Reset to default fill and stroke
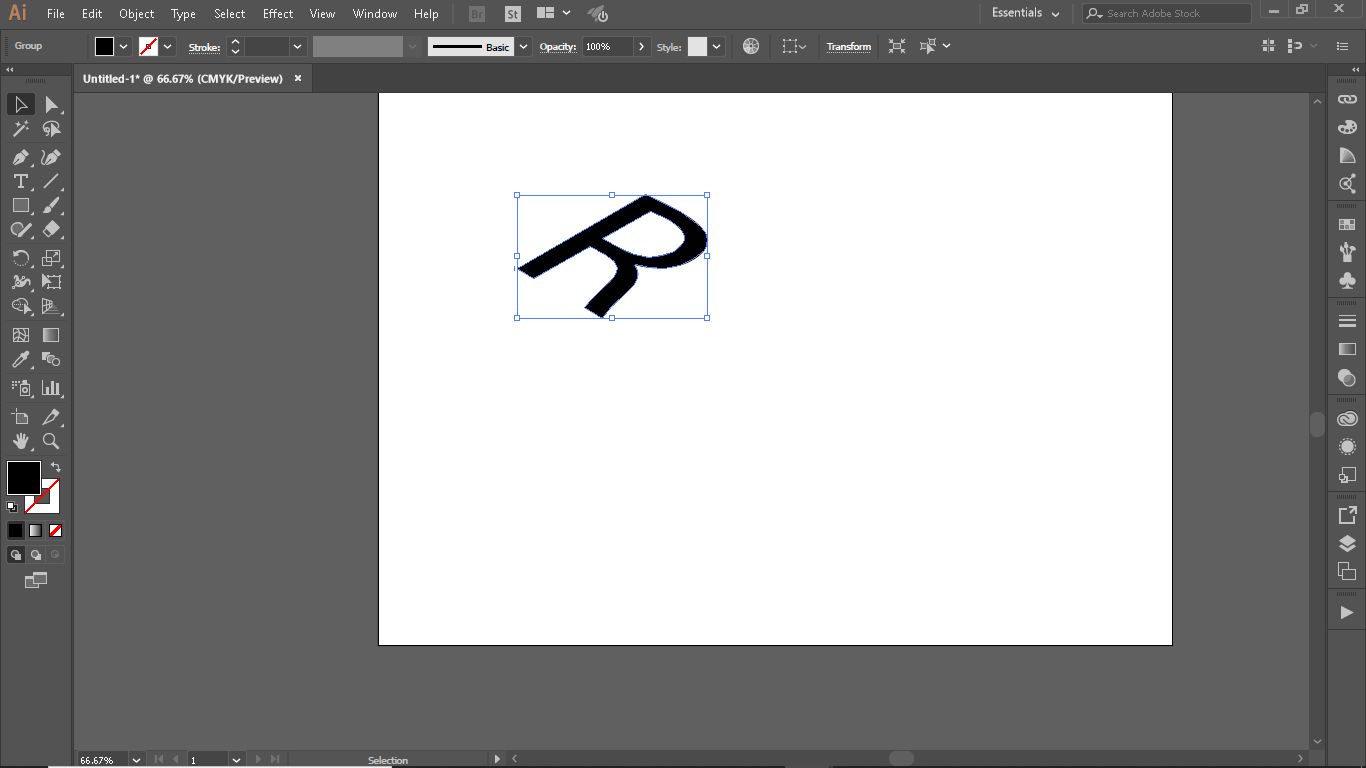The height and width of the screenshot is (768, 1366). coord(12,507)
